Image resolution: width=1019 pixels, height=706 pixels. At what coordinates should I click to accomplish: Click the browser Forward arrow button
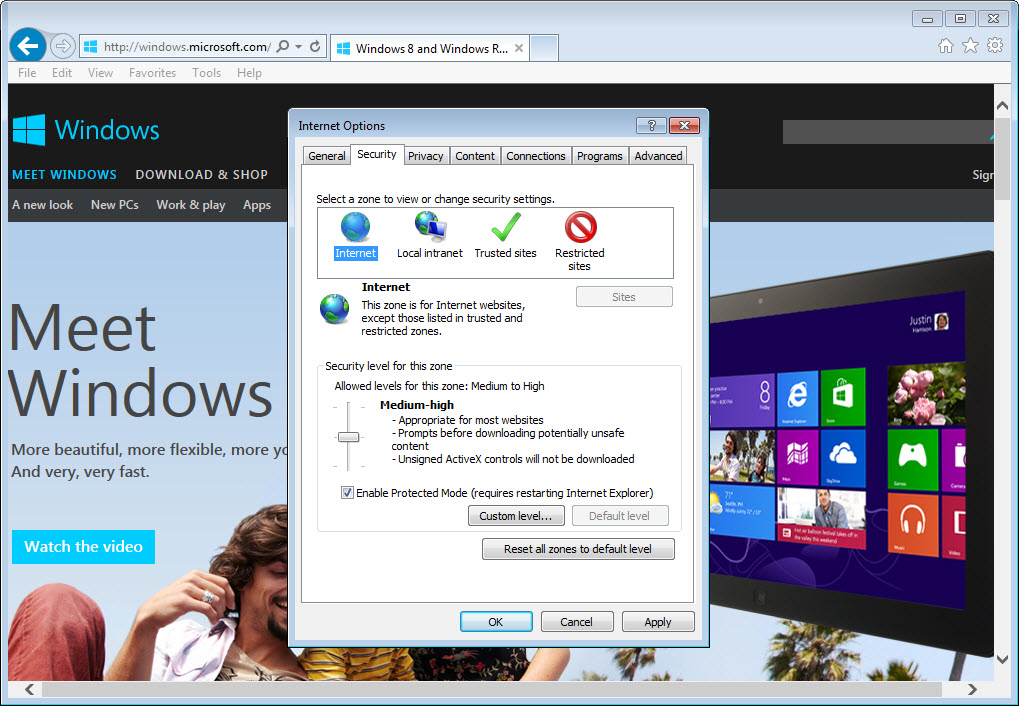click(62, 46)
